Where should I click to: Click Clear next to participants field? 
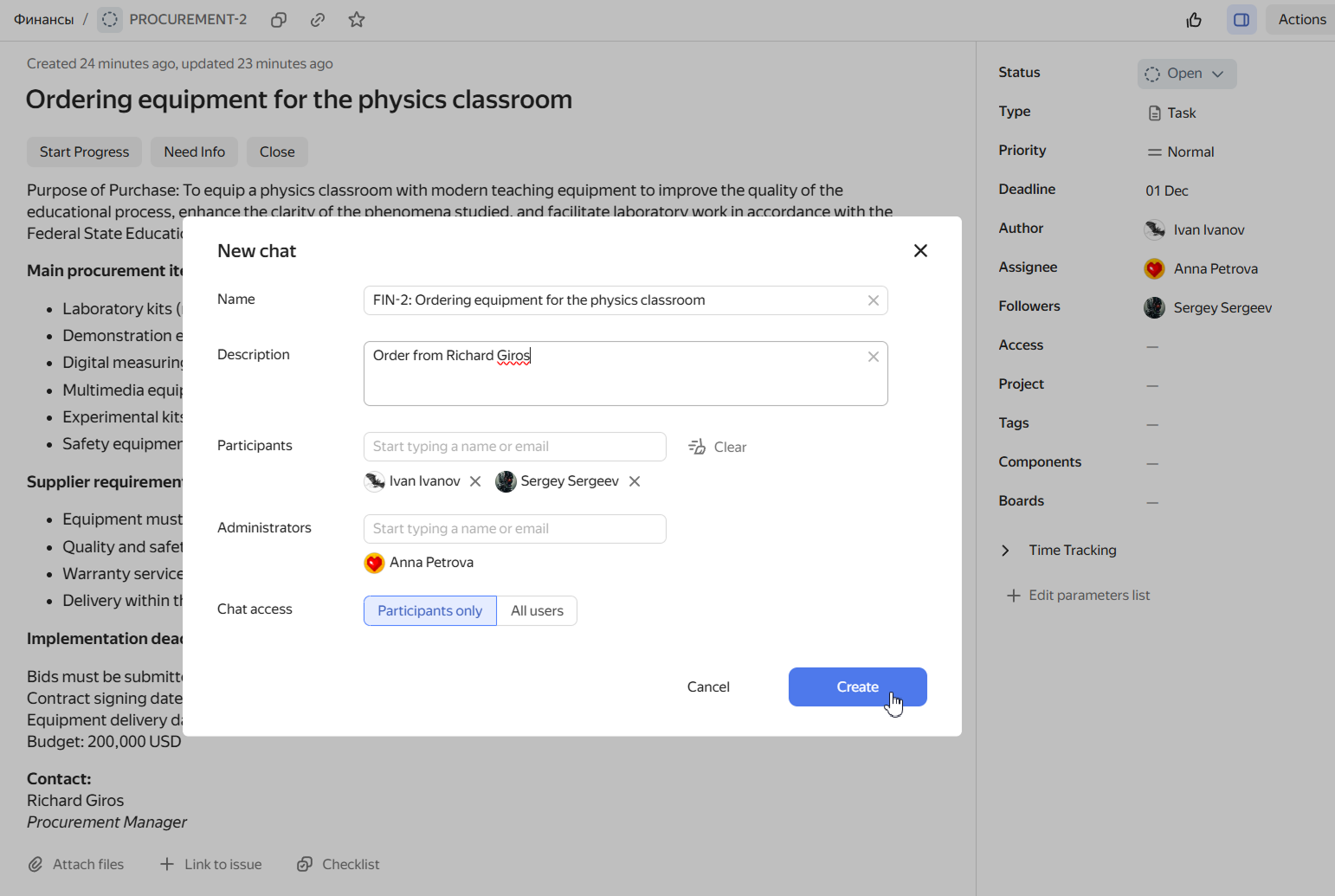coord(718,447)
